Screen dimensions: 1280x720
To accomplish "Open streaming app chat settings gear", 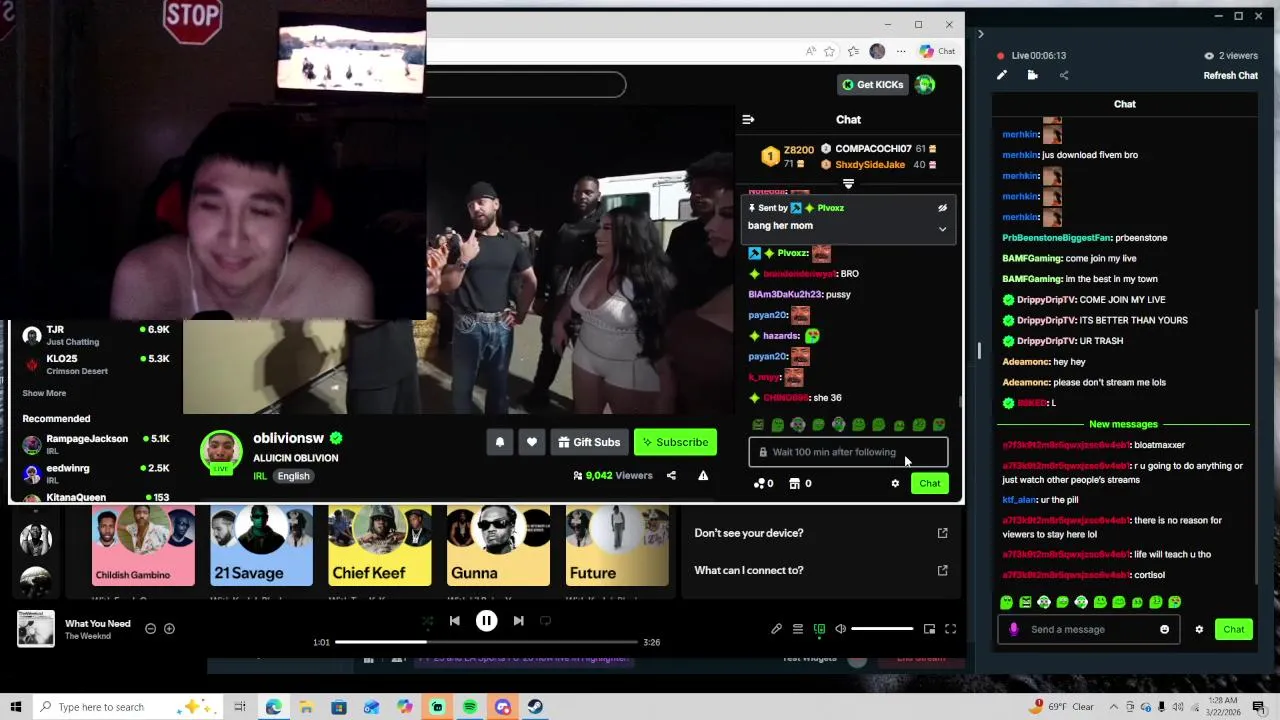I will [1199, 630].
